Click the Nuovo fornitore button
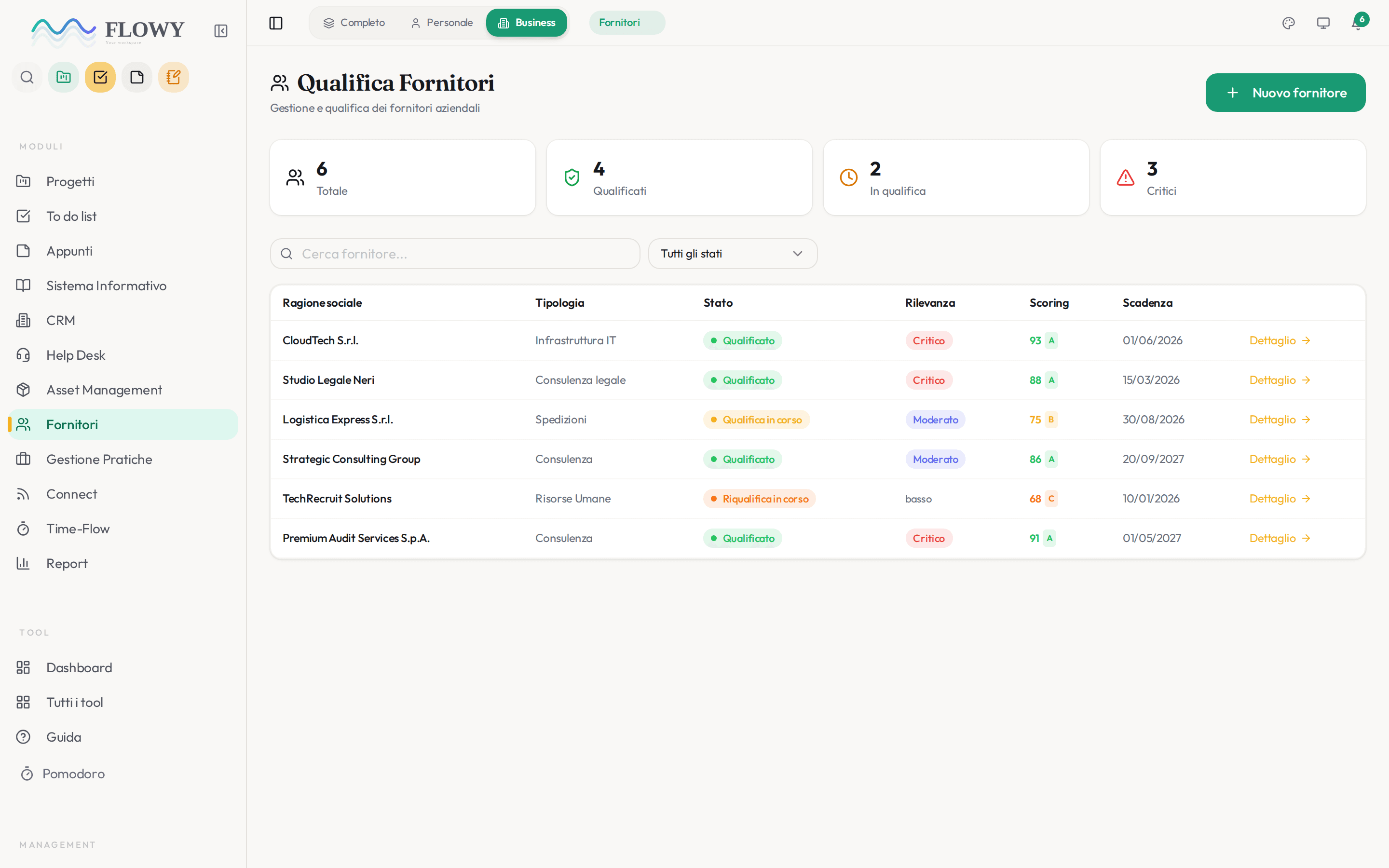 tap(1285, 93)
